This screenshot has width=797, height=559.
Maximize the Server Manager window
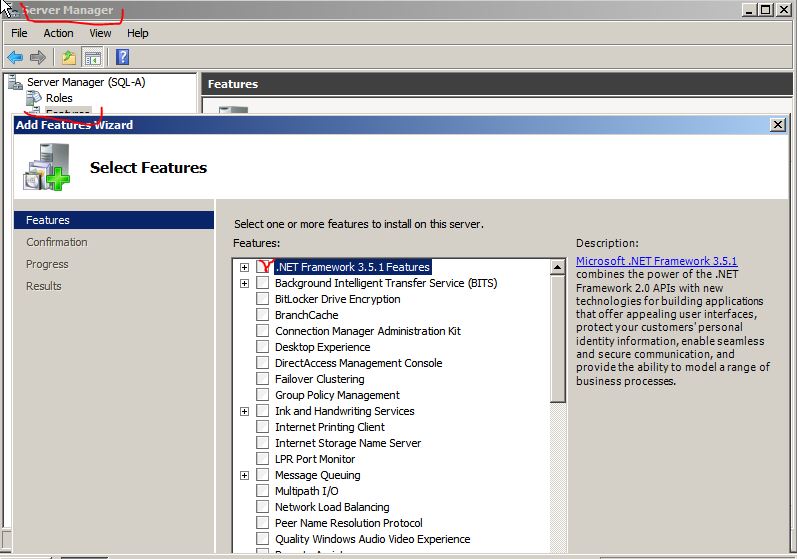point(766,10)
